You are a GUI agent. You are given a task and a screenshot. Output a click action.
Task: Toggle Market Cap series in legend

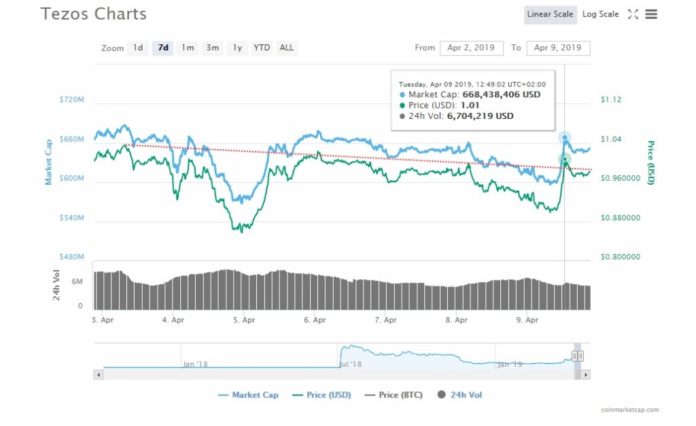[248, 394]
